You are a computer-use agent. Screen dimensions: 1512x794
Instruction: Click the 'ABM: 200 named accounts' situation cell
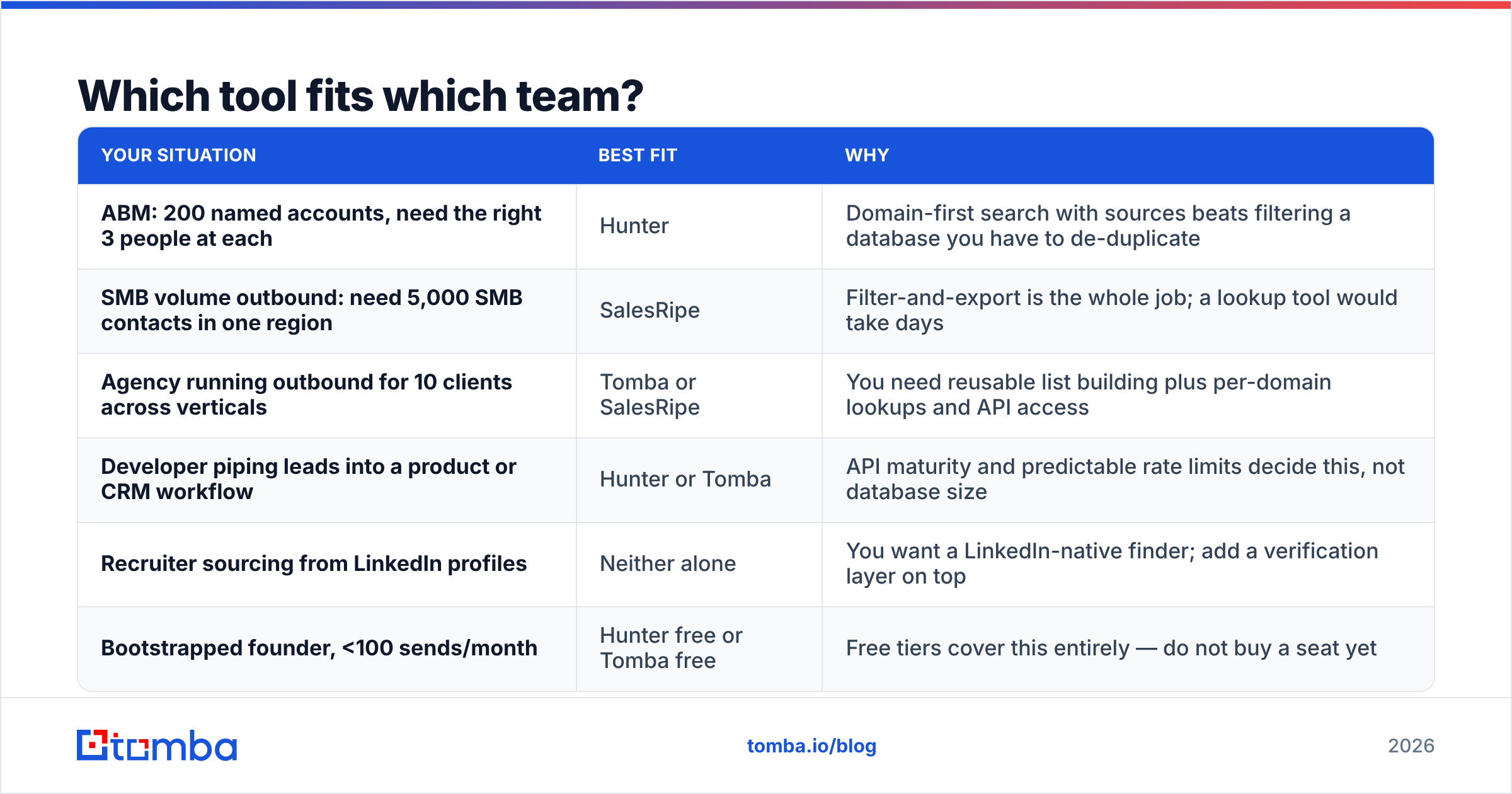point(327,226)
